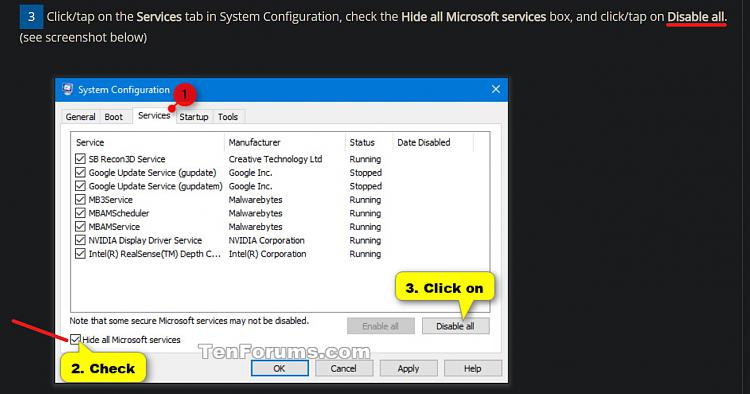Close the System Configuration window
This screenshot has width=750, height=394.
(x=496, y=89)
